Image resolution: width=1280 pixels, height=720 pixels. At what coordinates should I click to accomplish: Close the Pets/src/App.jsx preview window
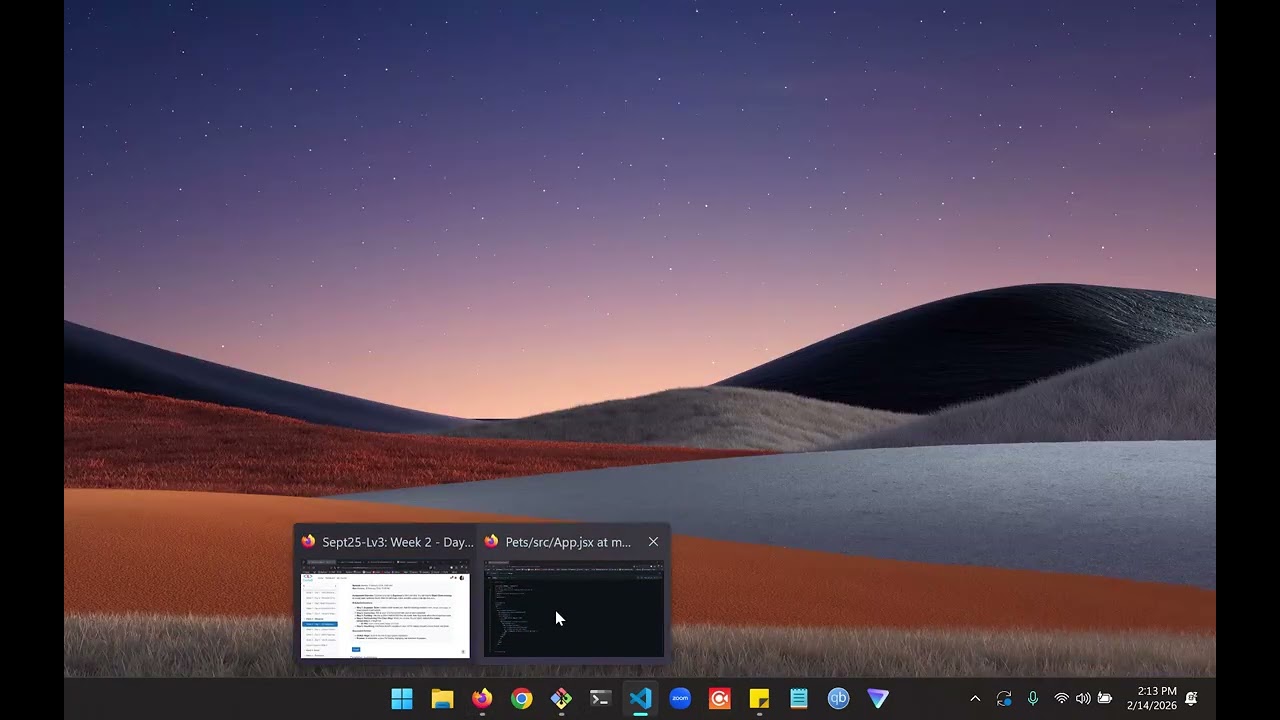tap(653, 542)
